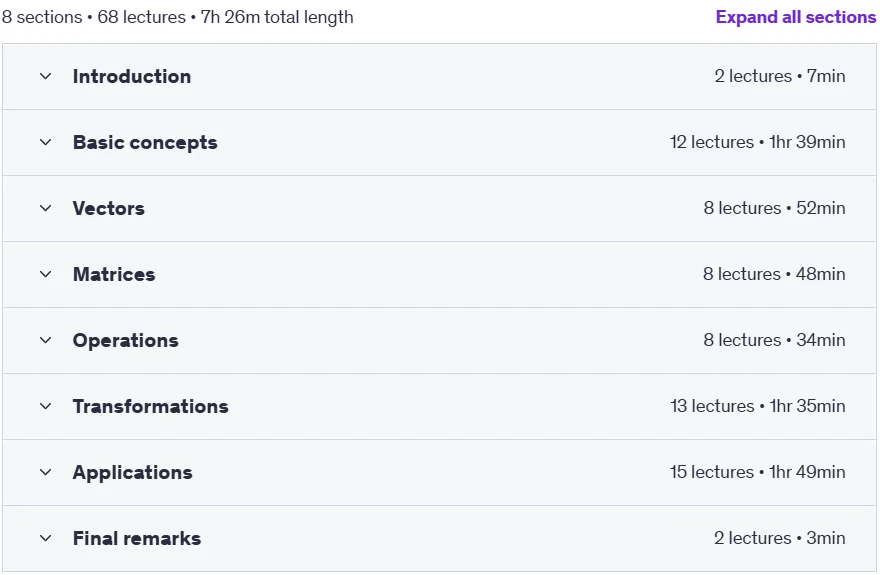
Task: Open the Final remarks section heading
Action: pos(137,539)
